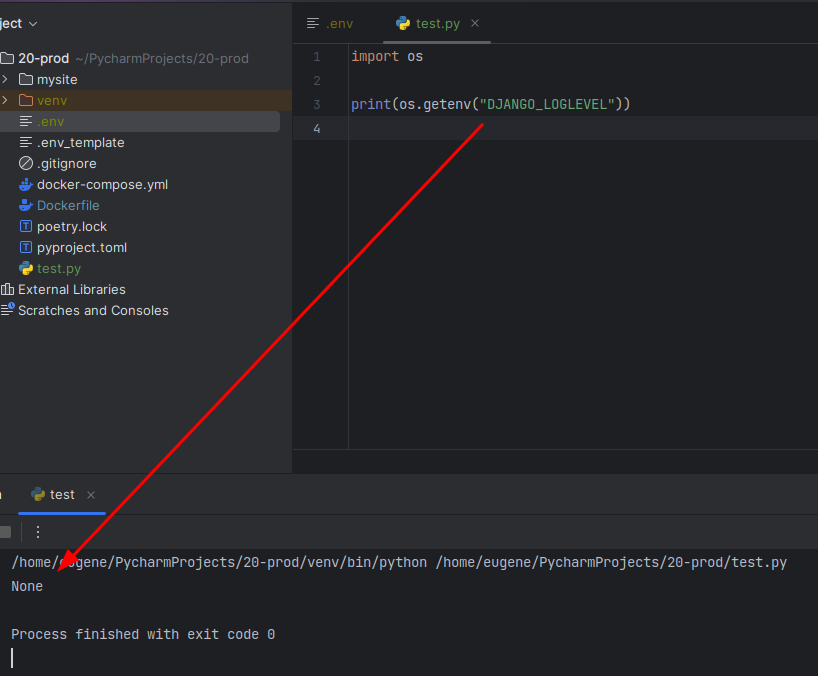Click the Stop button in run toolbar
The image size is (818, 676).
pos(5,532)
